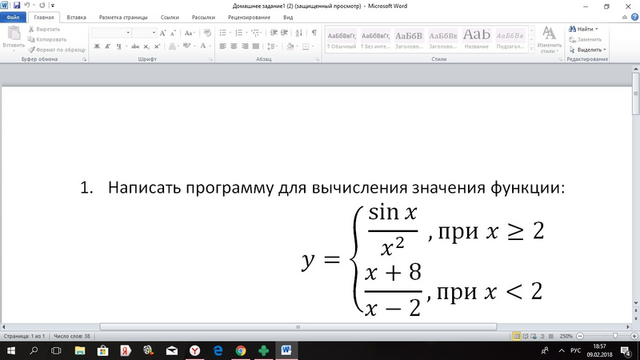The image size is (640, 360).
Task: Expand the font size dropdown
Action: coord(154,33)
